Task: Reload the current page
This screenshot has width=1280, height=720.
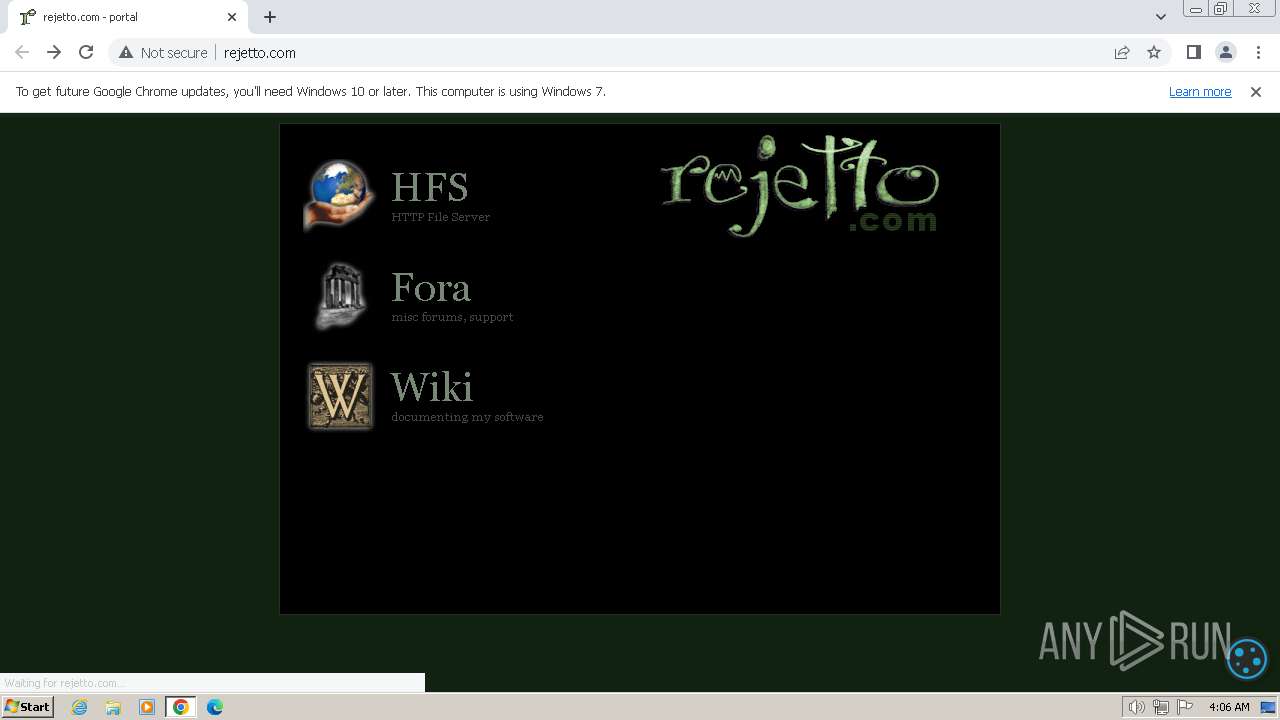Action: (86, 52)
